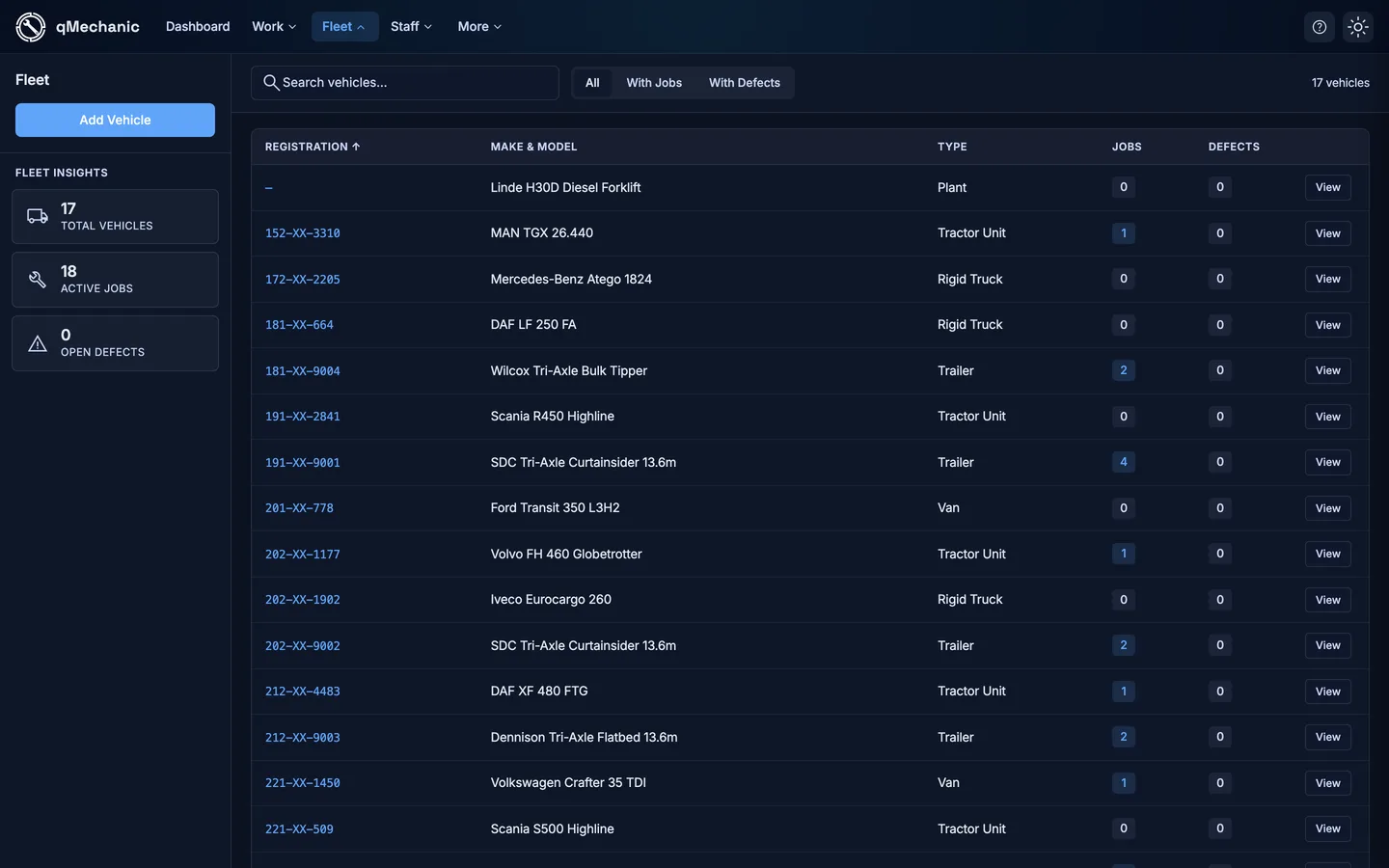1389x868 pixels.
Task: Click the sort arrow beside Registration header
Action: [356, 147]
